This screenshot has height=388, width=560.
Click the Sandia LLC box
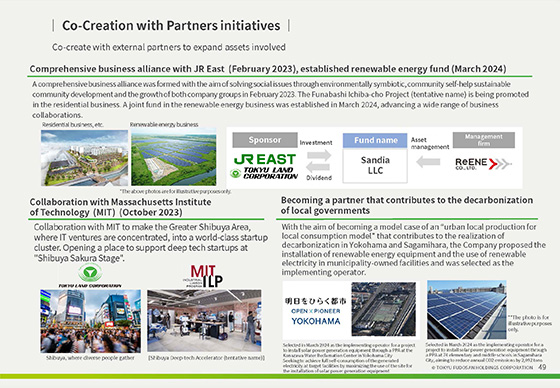[375, 165]
